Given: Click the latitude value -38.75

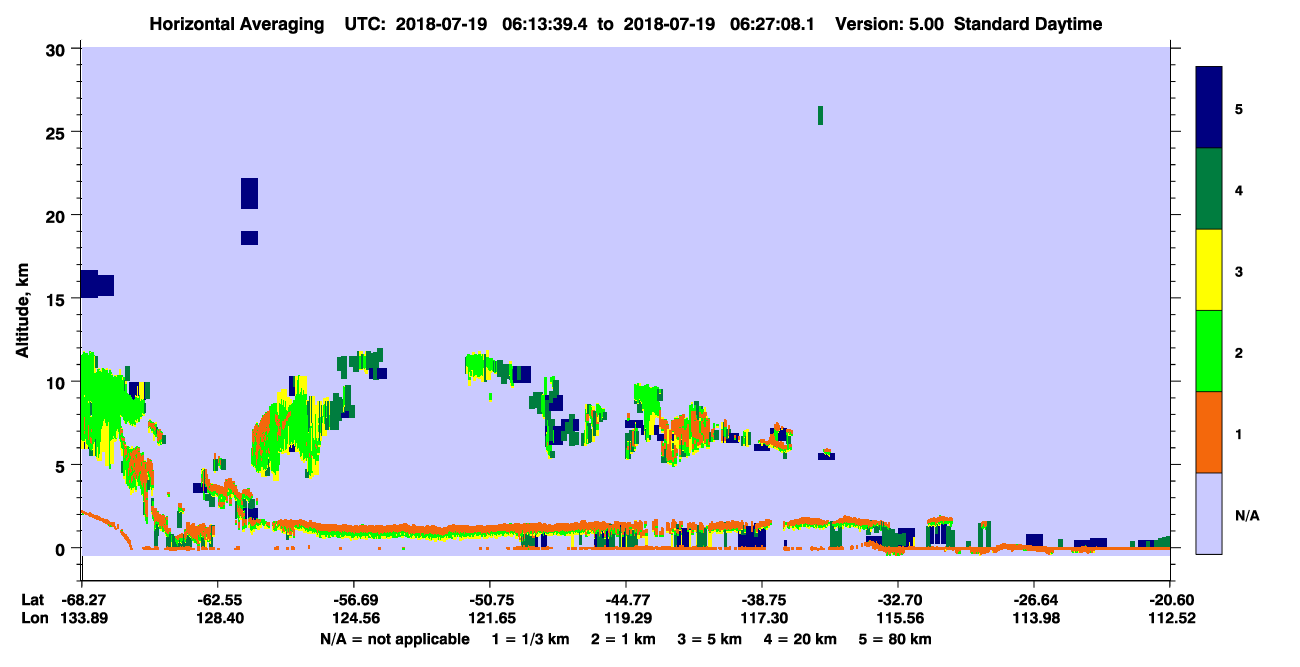Looking at the screenshot, I should [x=762, y=600].
